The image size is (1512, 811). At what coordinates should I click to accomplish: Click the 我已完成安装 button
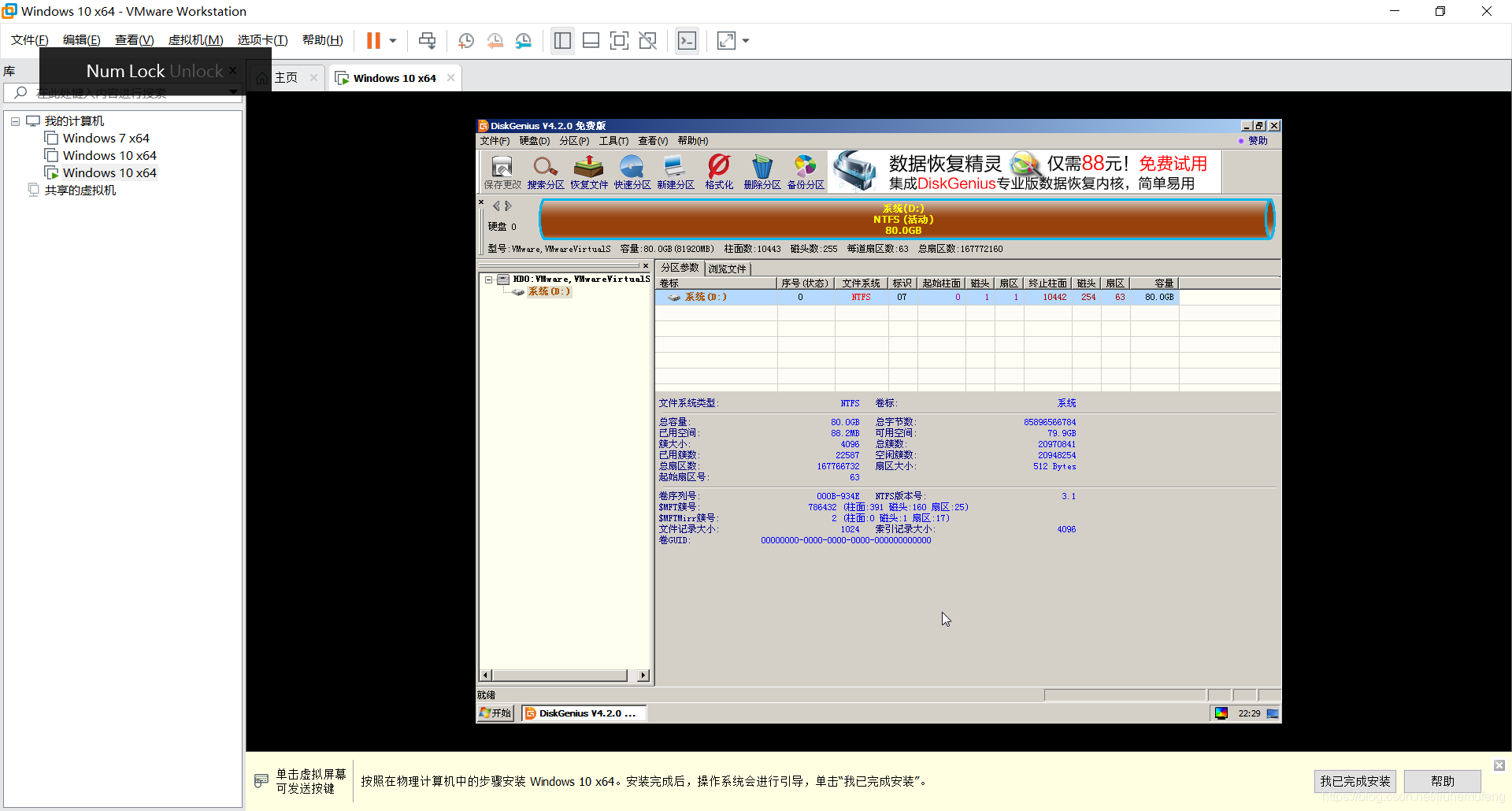click(1355, 781)
